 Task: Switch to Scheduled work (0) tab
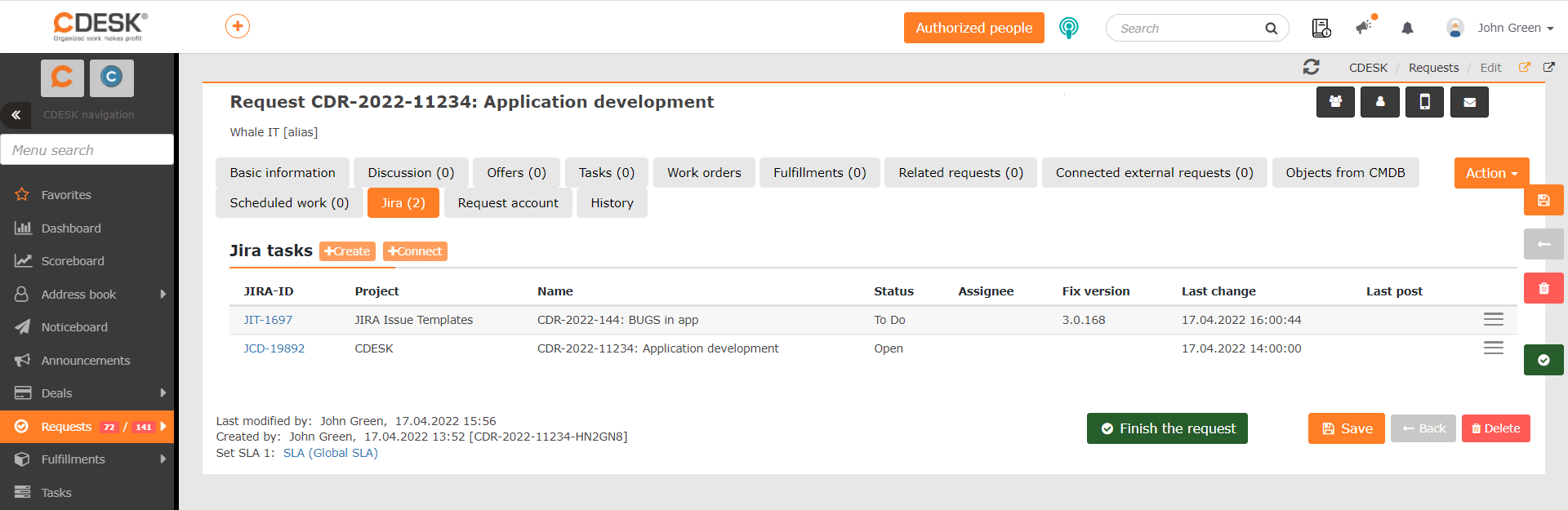point(289,203)
